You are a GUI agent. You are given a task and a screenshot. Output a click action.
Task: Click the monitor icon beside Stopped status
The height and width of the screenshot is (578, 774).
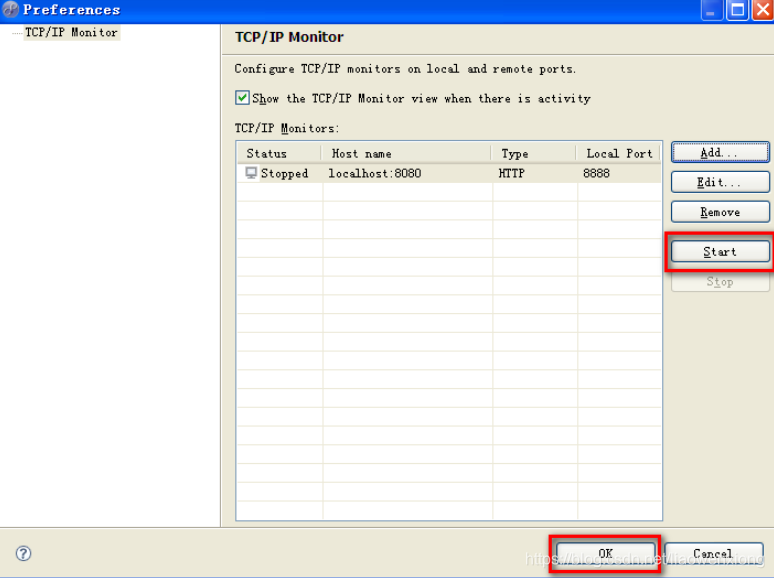[x=251, y=173]
